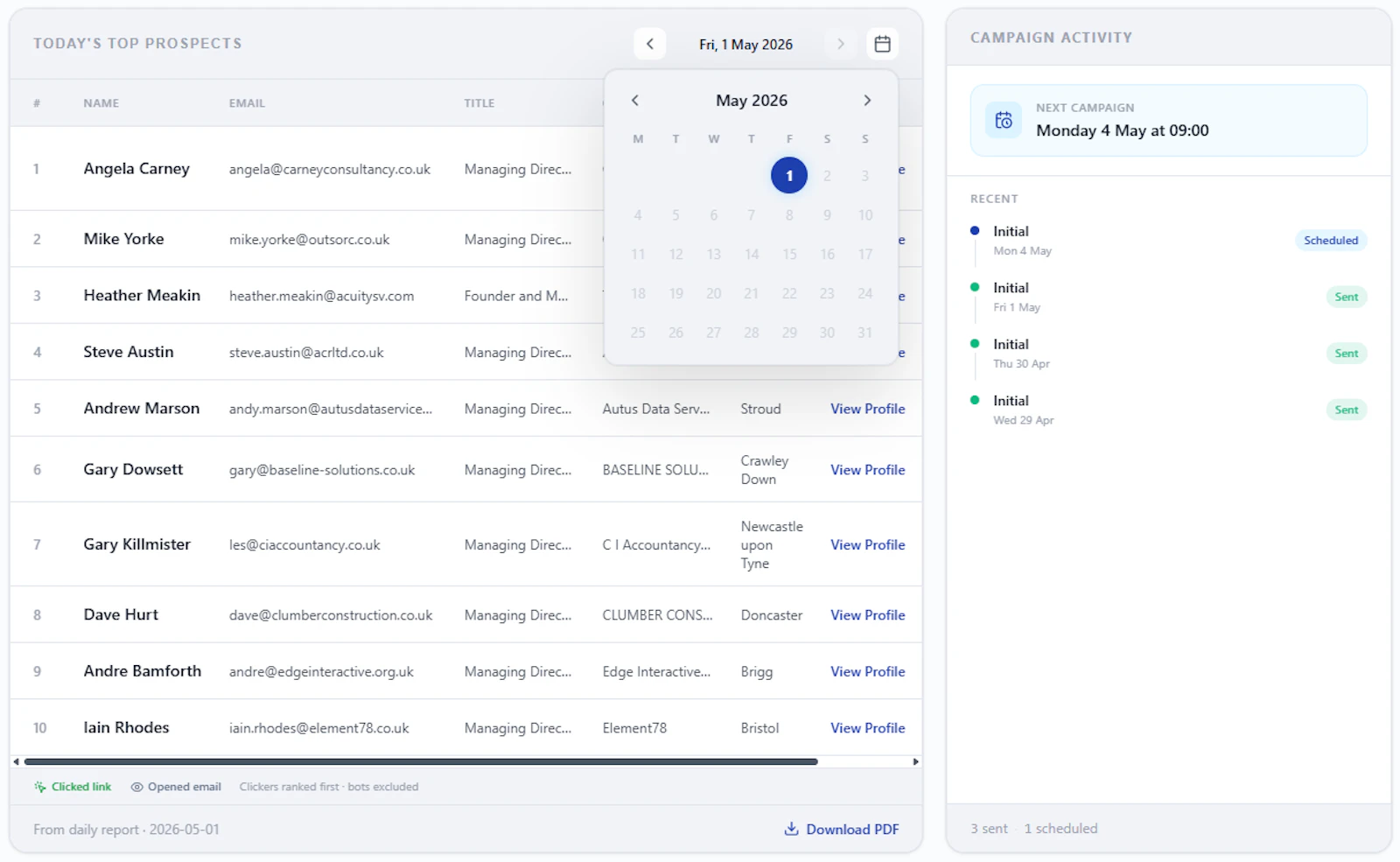Click May 2026 calendar heading

[752, 101]
